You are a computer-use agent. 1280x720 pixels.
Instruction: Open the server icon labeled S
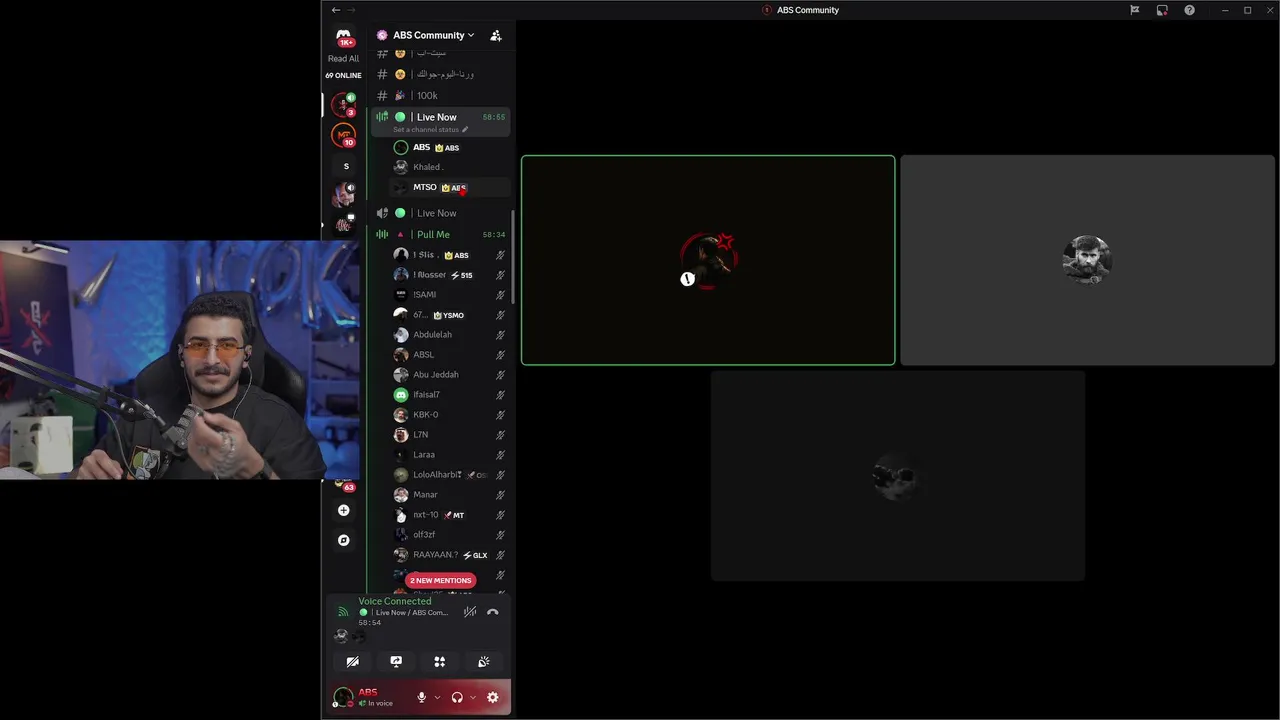346,166
